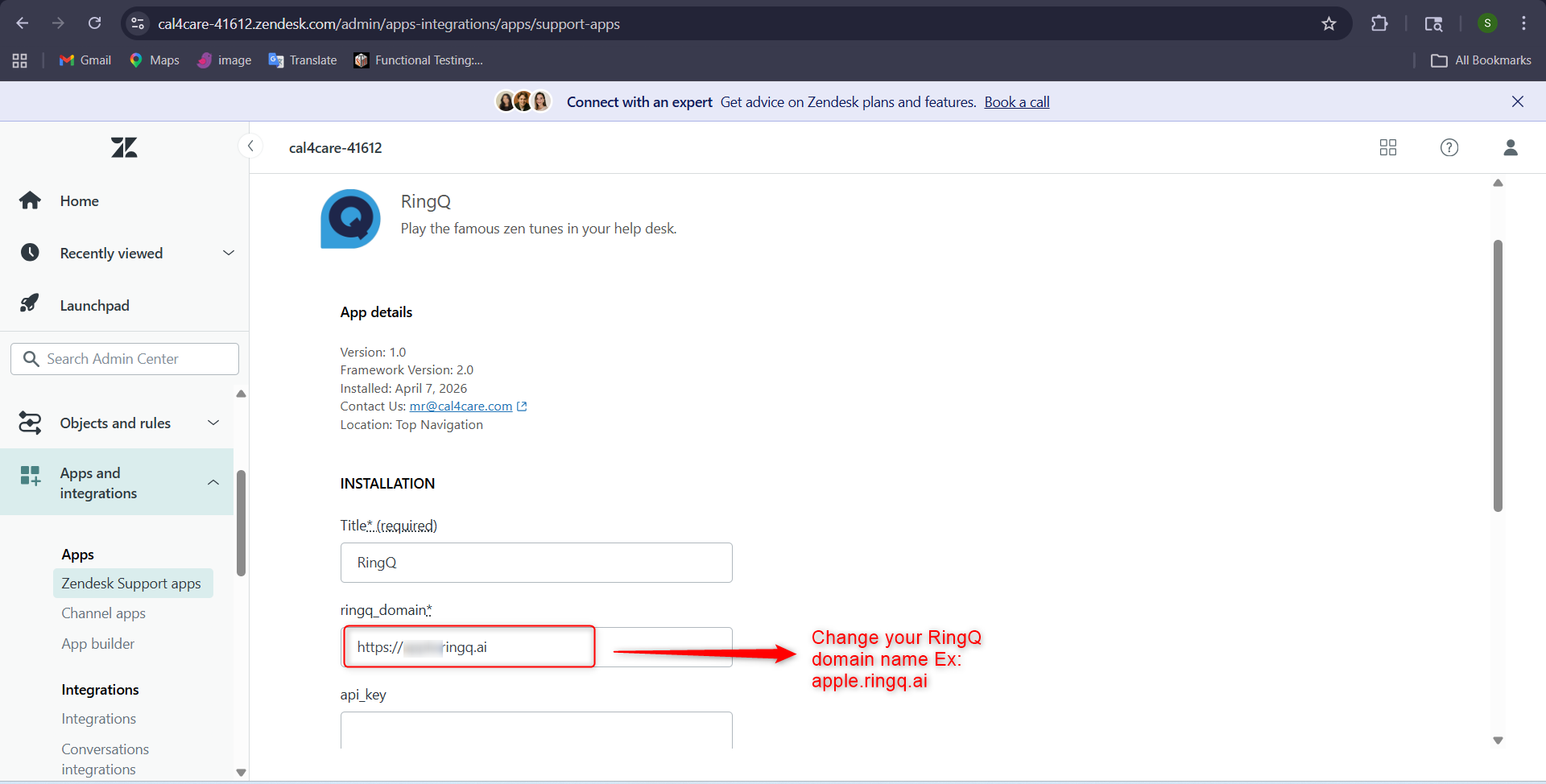Click the api_key input field

pyautogui.click(x=536, y=730)
